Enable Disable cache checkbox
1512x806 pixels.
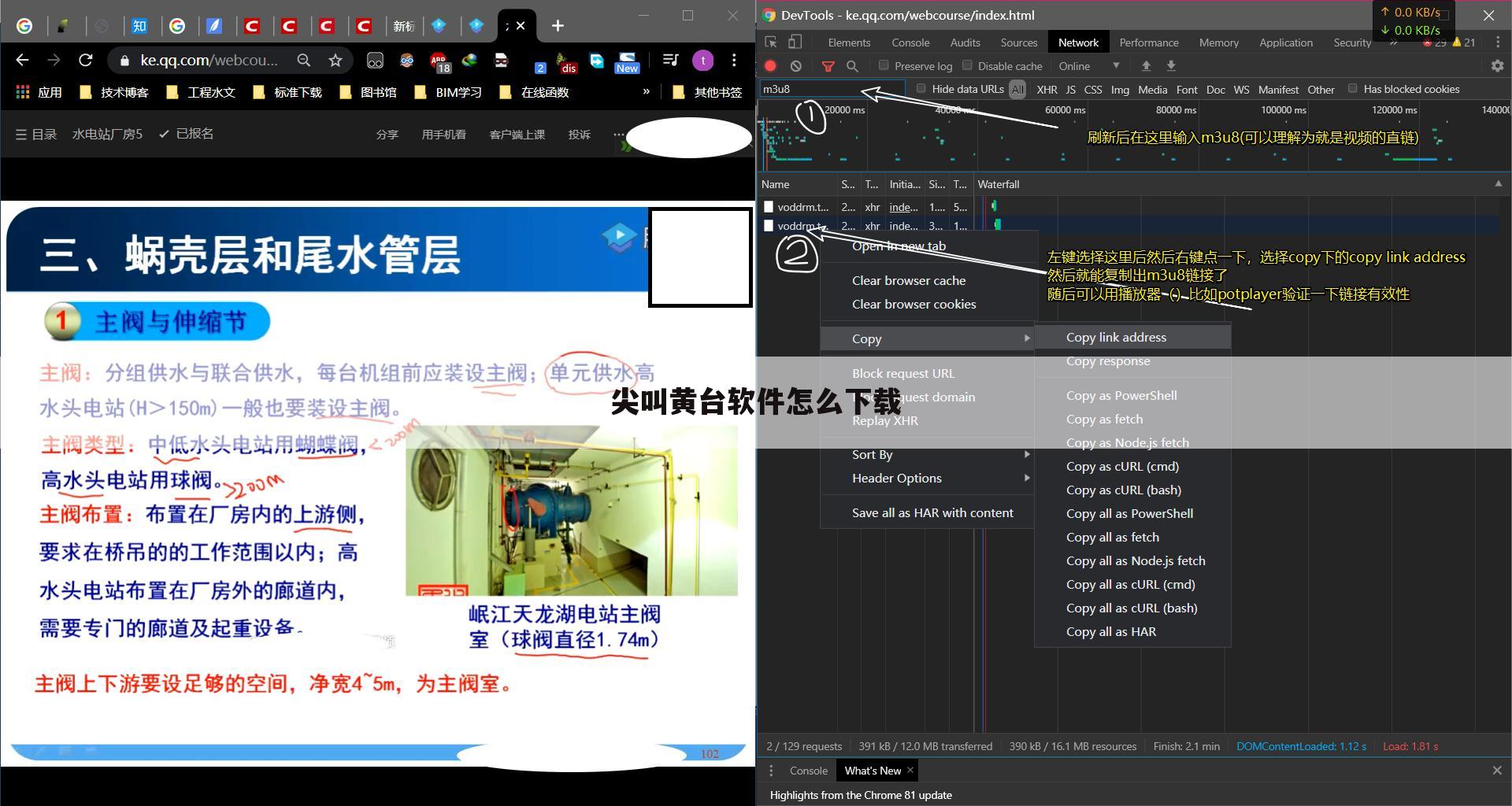click(967, 65)
